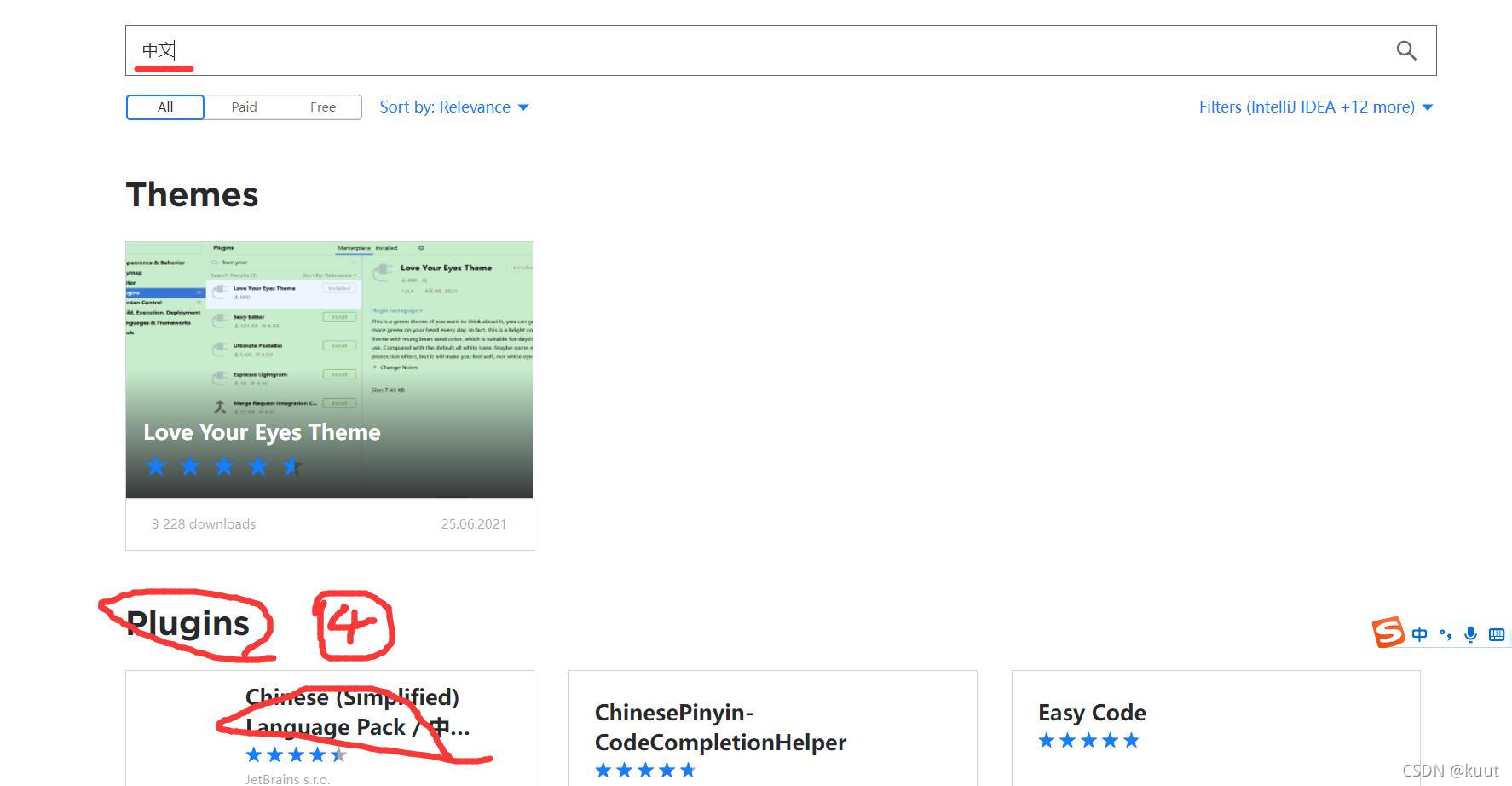This screenshot has height=786, width=1512.
Task: Open the Sort by Relevance dropdown
Action: pyautogui.click(x=454, y=107)
